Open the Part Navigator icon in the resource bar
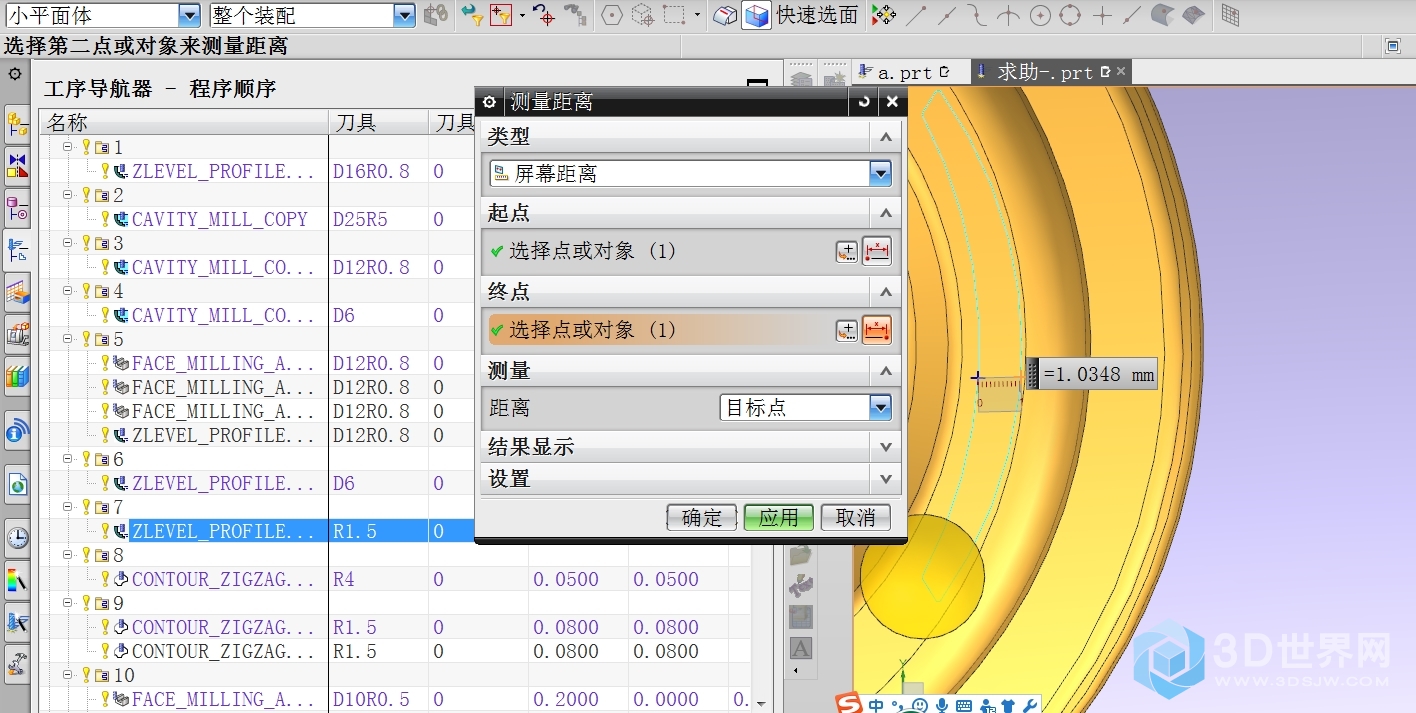 pyautogui.click(x=17, y=208)
